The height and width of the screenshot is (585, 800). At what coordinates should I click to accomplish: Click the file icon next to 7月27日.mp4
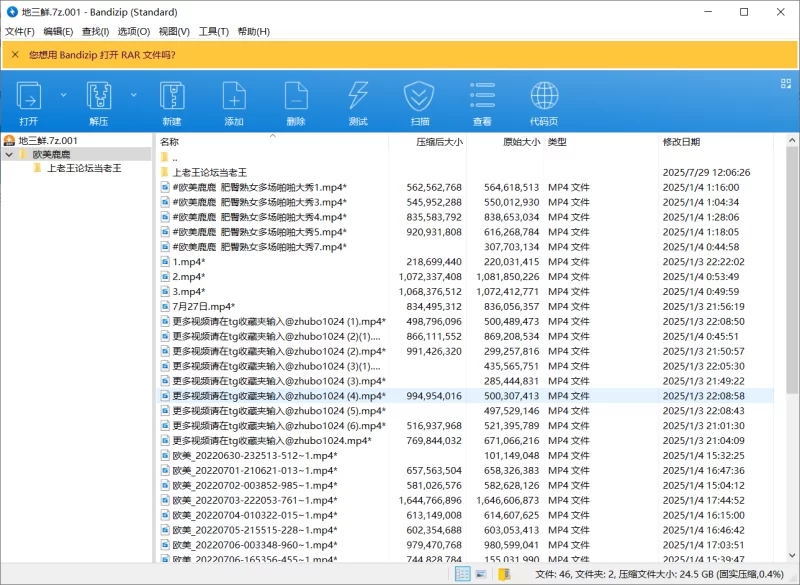pyautogui.click(x=165, y=307)
